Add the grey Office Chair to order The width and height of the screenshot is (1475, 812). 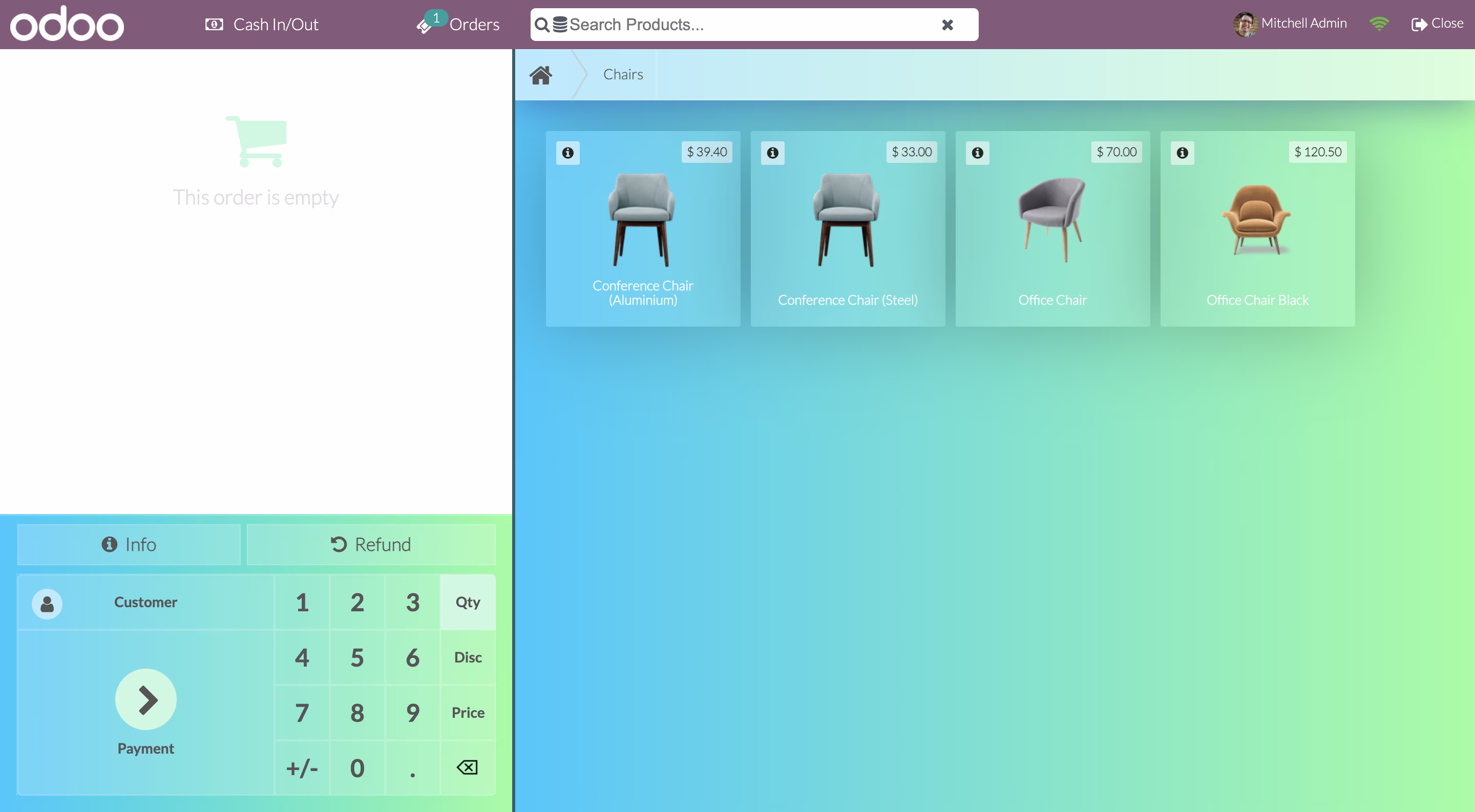tap(1052, 229)
